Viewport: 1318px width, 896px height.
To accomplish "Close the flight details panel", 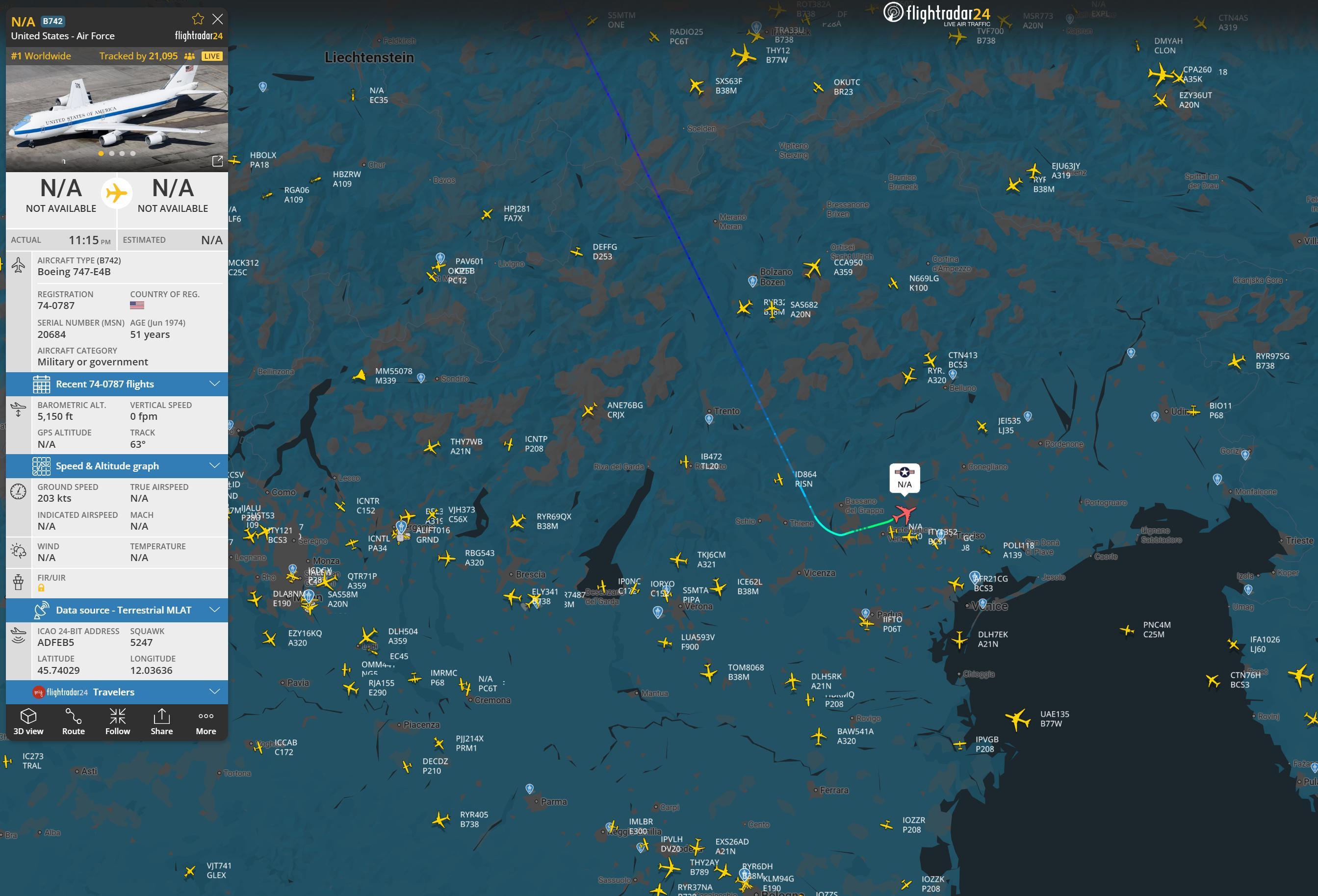I will tap(217, 19).
